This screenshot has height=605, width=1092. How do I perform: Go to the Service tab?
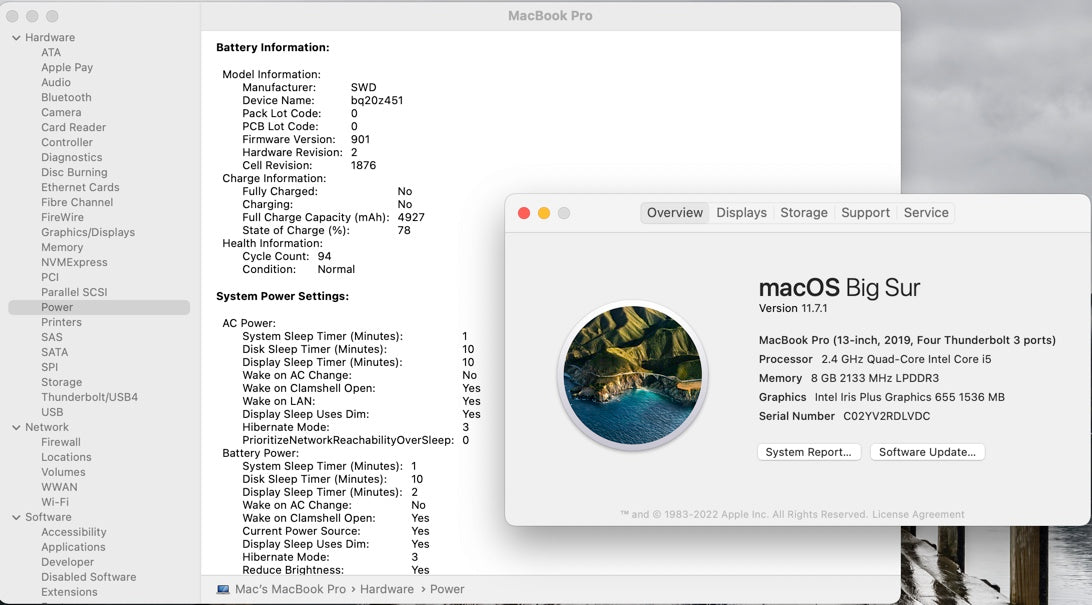click(x=926, y=213)
